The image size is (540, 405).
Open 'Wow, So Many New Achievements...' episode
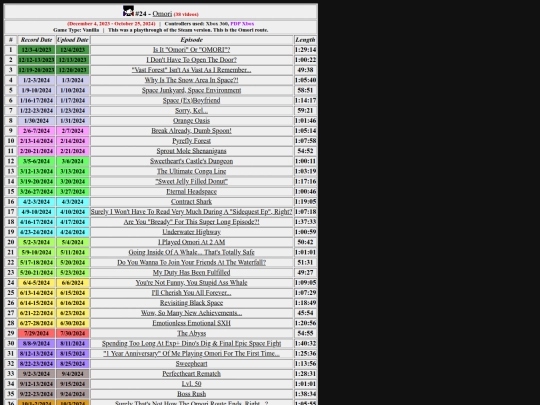[191, 313]
